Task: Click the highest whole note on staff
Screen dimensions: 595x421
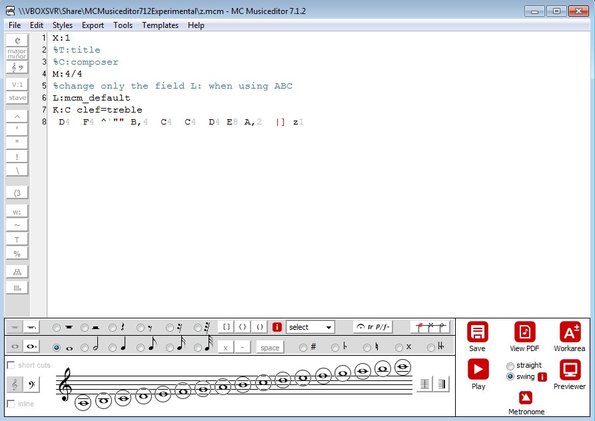Action: click(403, 367)
